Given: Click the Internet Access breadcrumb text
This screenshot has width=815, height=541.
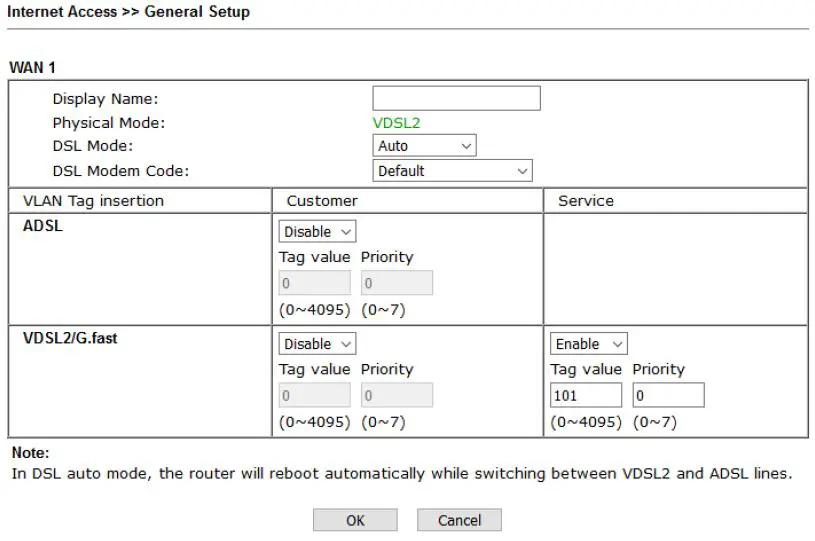Looking at the screenshot, I should coord(62,12).
